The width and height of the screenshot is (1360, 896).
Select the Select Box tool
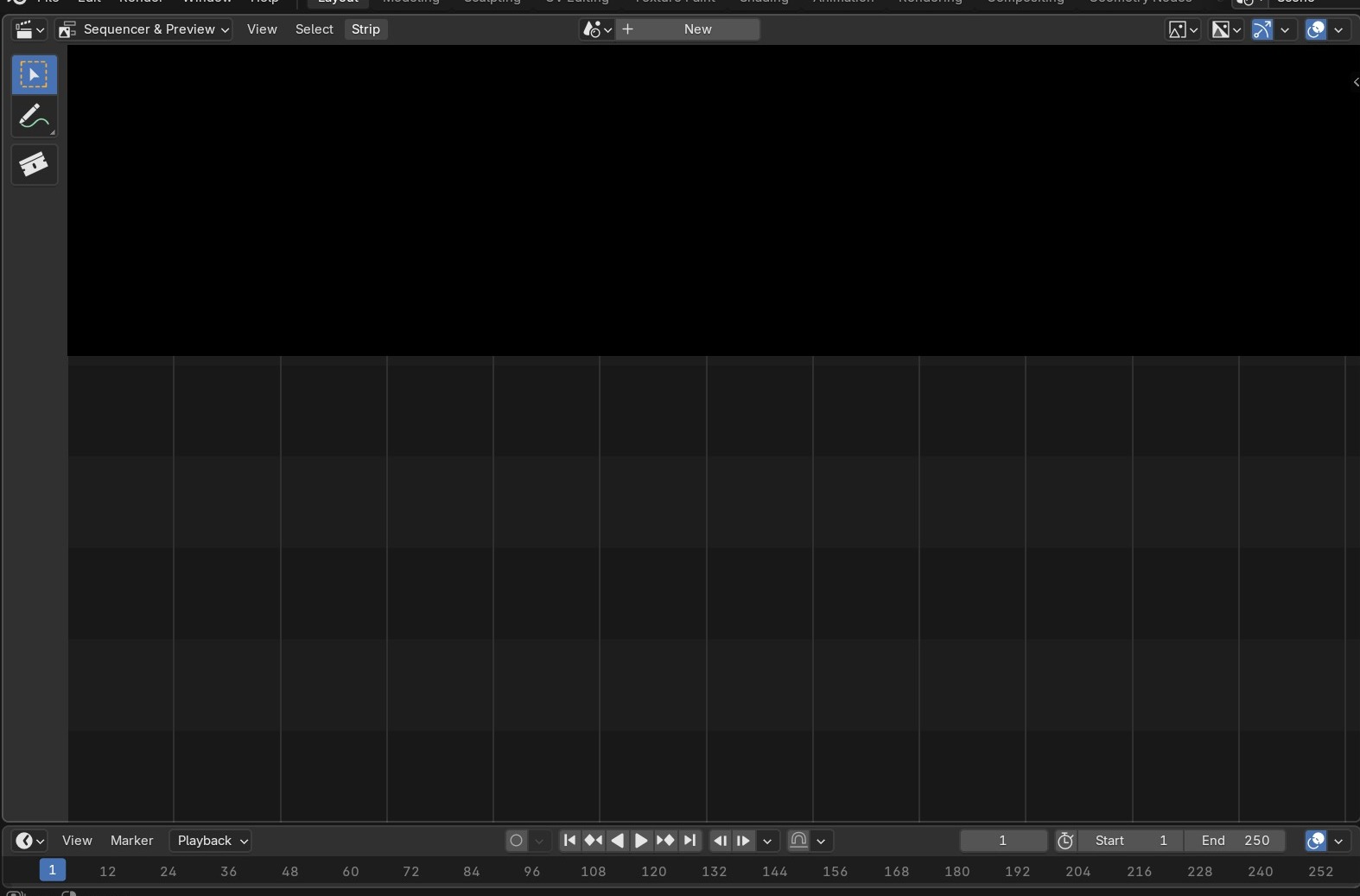pos(35,74)
